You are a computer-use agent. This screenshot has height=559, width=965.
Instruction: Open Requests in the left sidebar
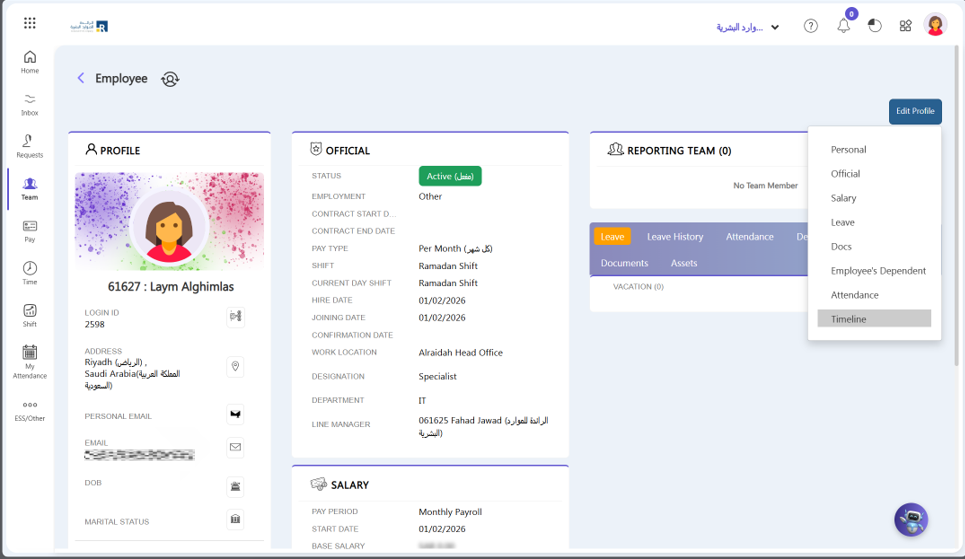pos(30,146)
